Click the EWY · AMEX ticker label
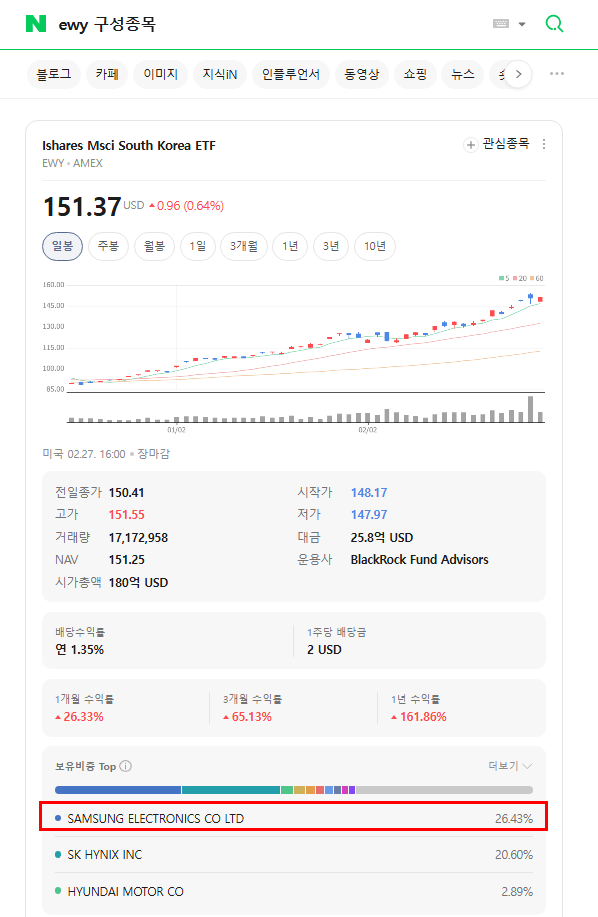 [72, 163]
